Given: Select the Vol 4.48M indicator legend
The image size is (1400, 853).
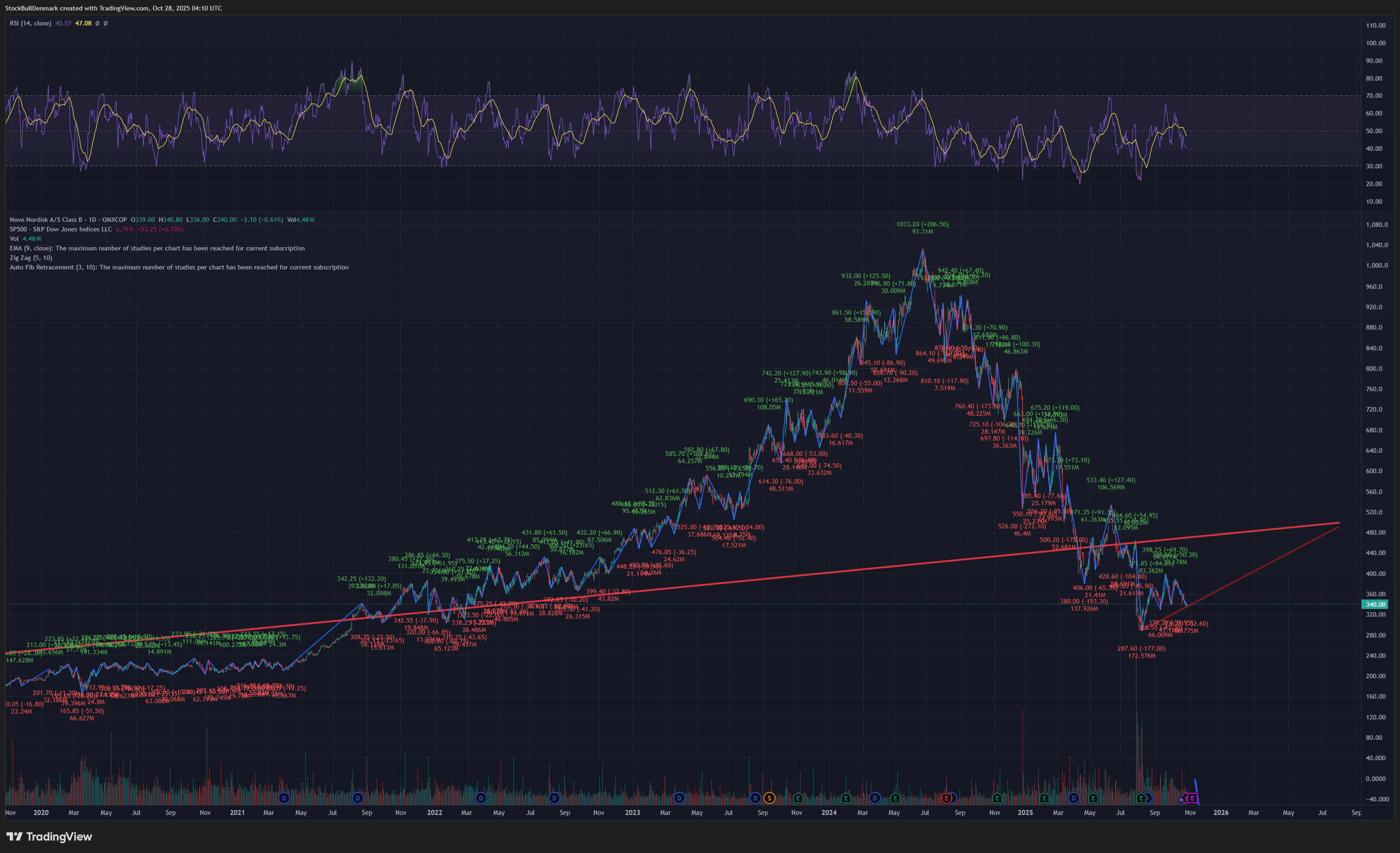Looking at the screenshot, I should (x=25, y=239).
